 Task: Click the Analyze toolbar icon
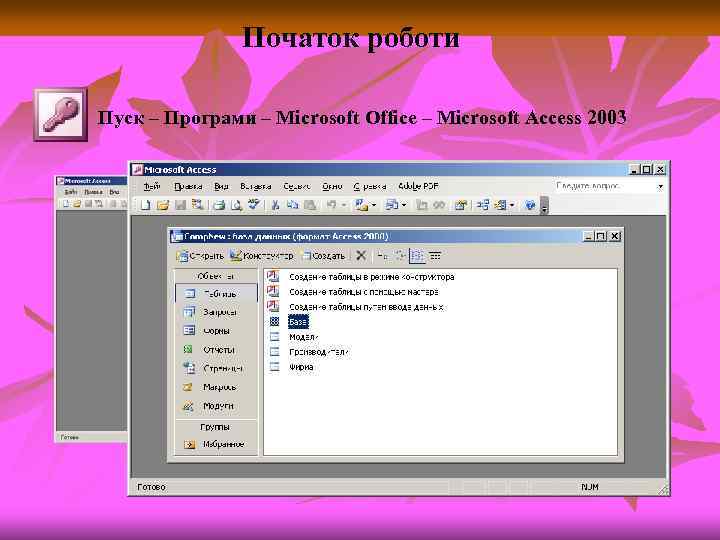tap(392, 205)
